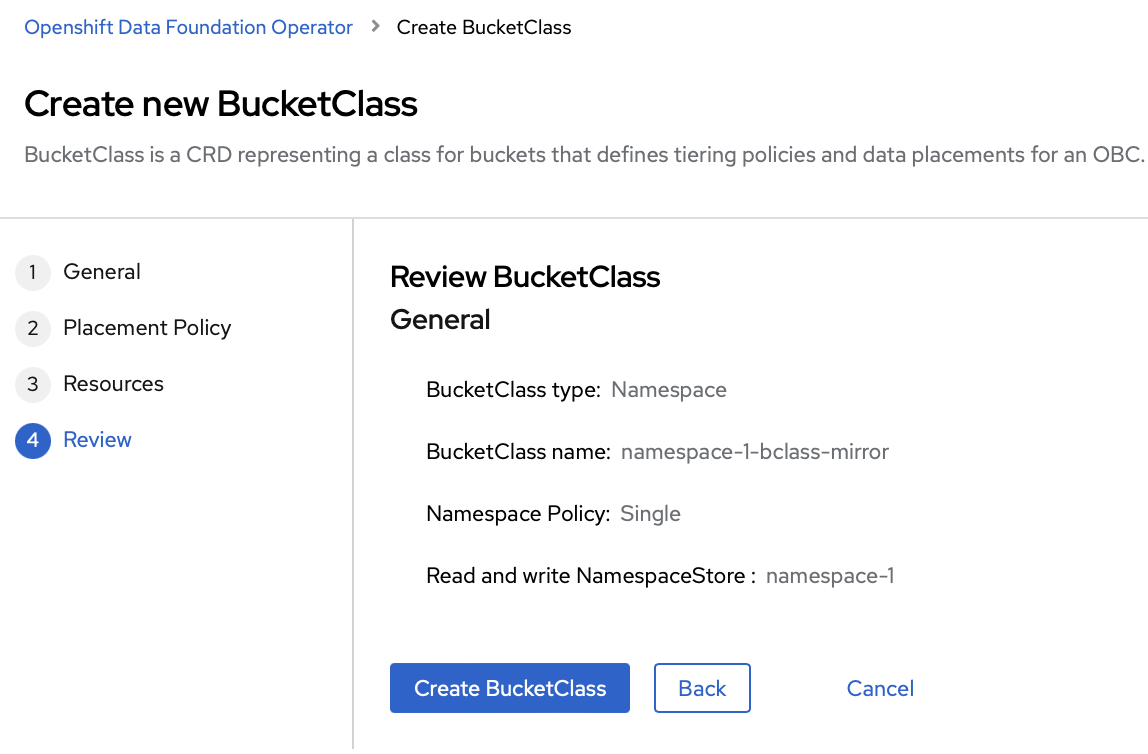The image size is (1148, 754).
Task: Cancel the BucketClass creation
Action: coord(880,688)
